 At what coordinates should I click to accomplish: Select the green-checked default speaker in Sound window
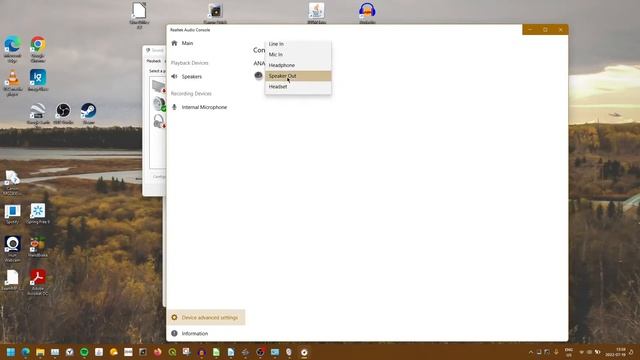click(160, 104)
